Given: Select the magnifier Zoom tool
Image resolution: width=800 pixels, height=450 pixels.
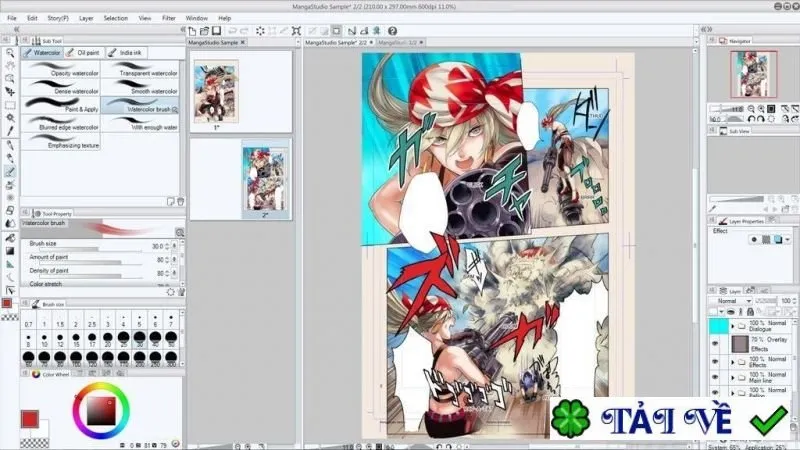Looking at the screenshot, I should [x=10, y=53].
